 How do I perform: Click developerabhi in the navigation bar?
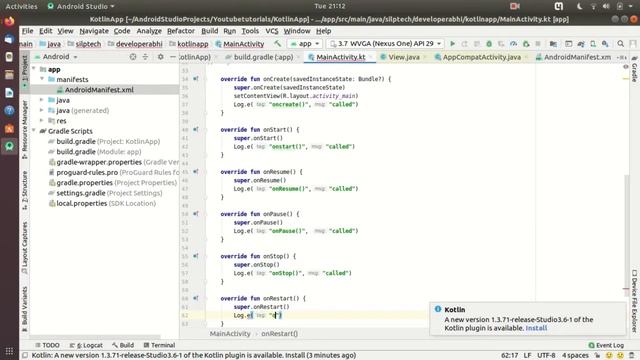click(x=139, y=44)
